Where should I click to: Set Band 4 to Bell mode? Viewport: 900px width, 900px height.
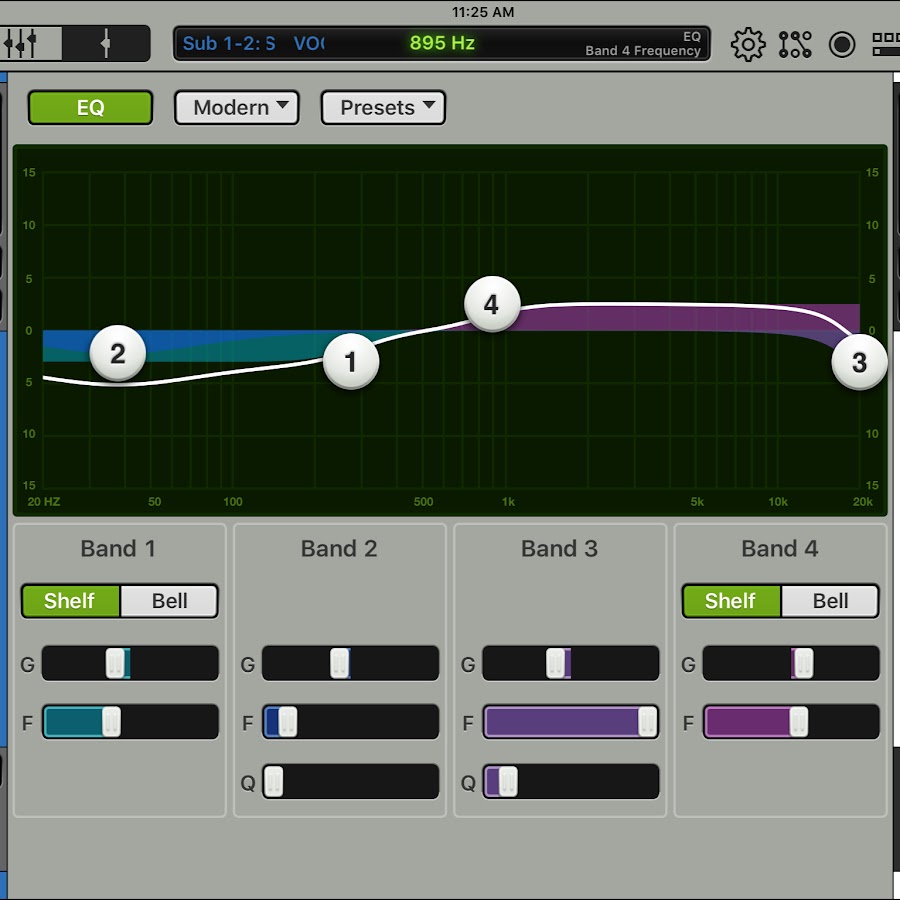click(x=830, y=601)
